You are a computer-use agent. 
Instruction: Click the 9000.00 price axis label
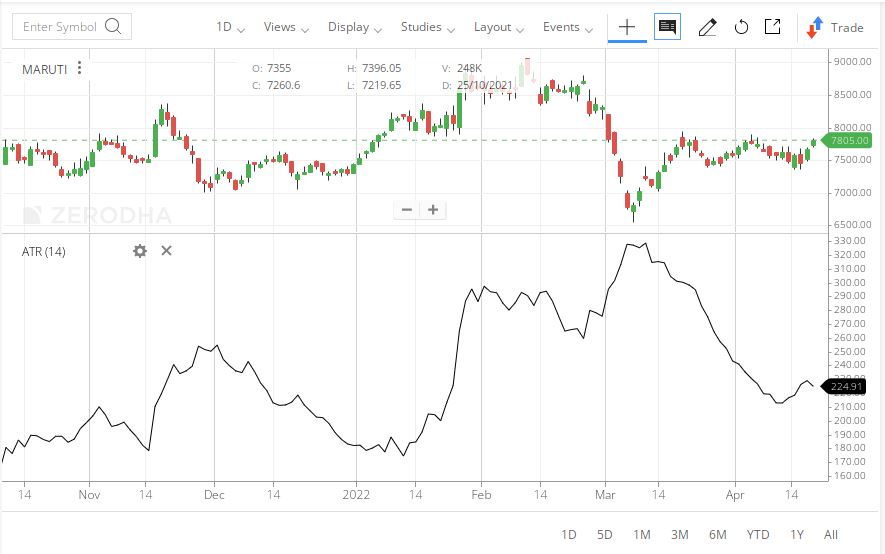852,61
